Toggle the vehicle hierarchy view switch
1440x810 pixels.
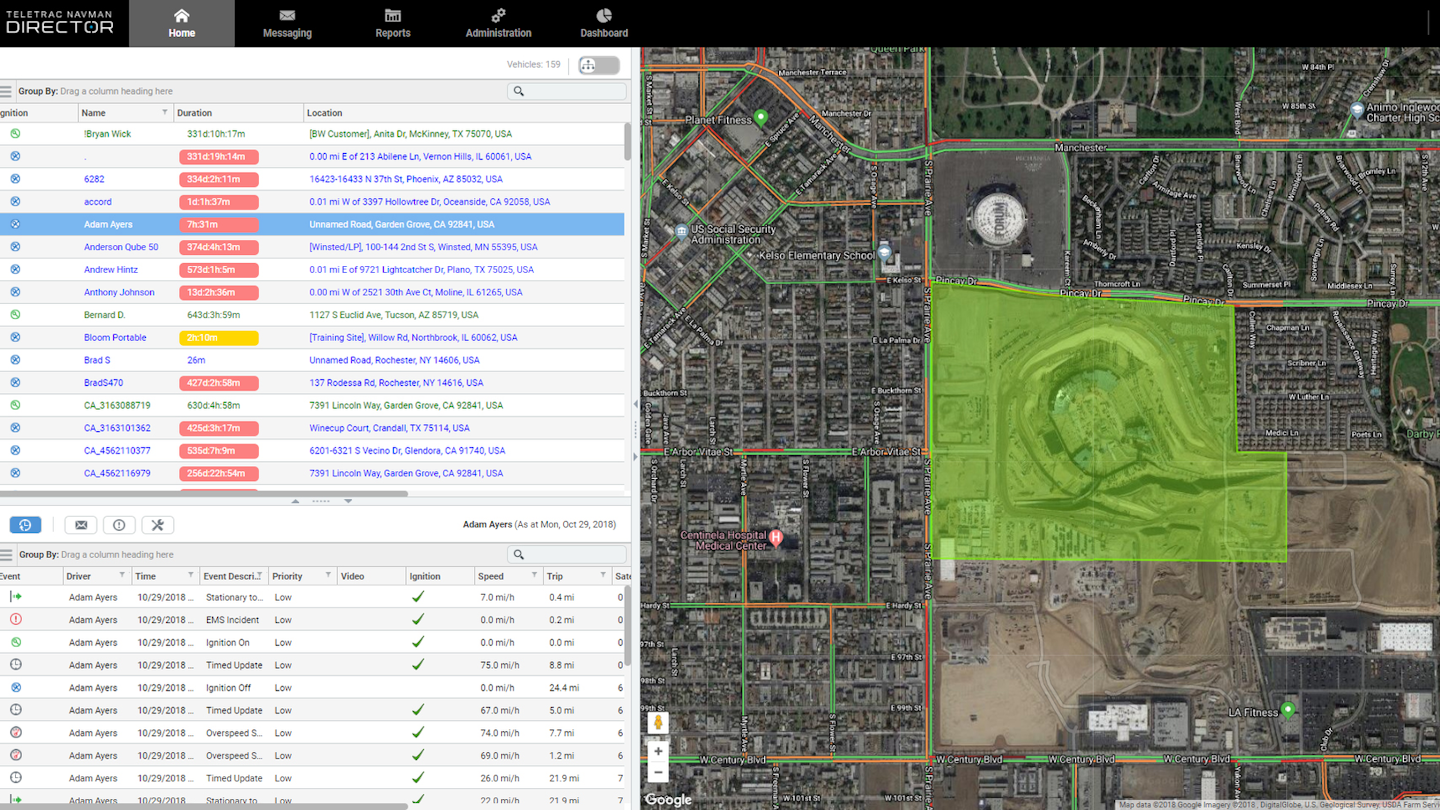coord(599,65)
